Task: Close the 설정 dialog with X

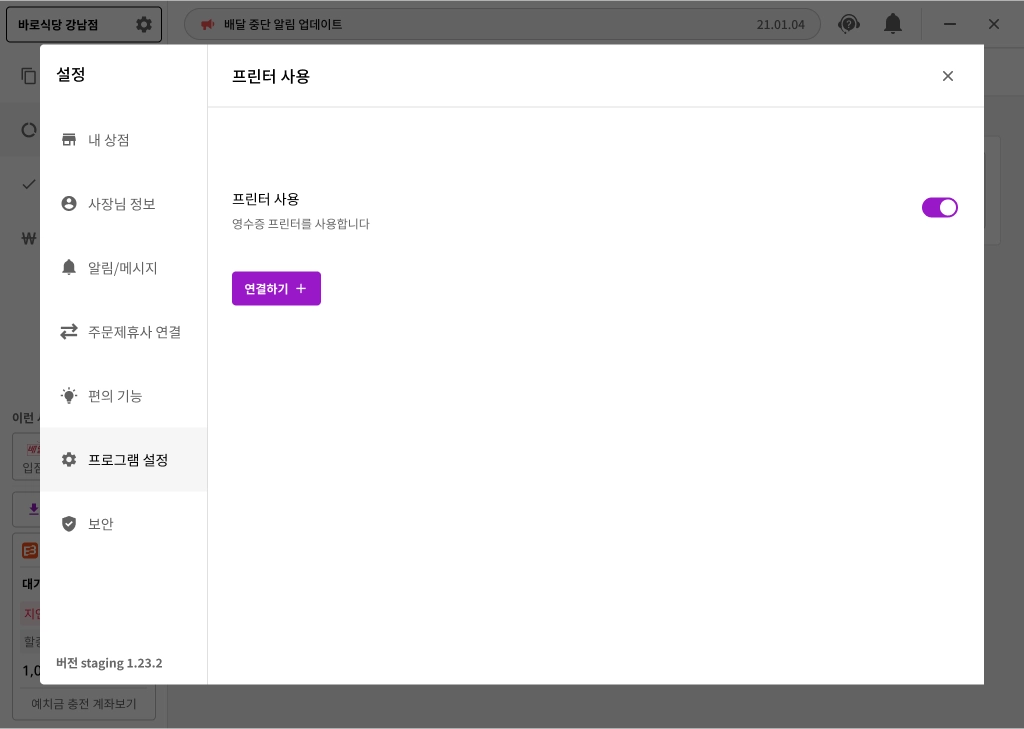Action: [948, 76]
